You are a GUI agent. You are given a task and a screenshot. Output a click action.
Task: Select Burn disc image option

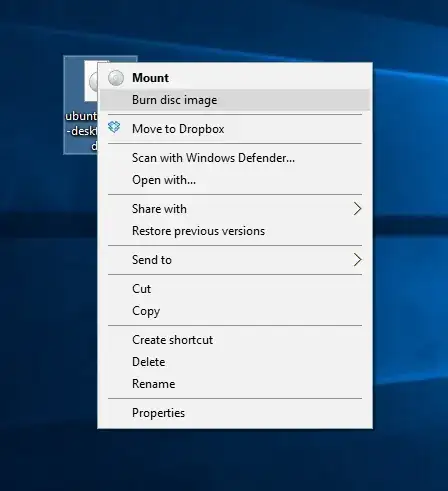(x=235, y=100)
